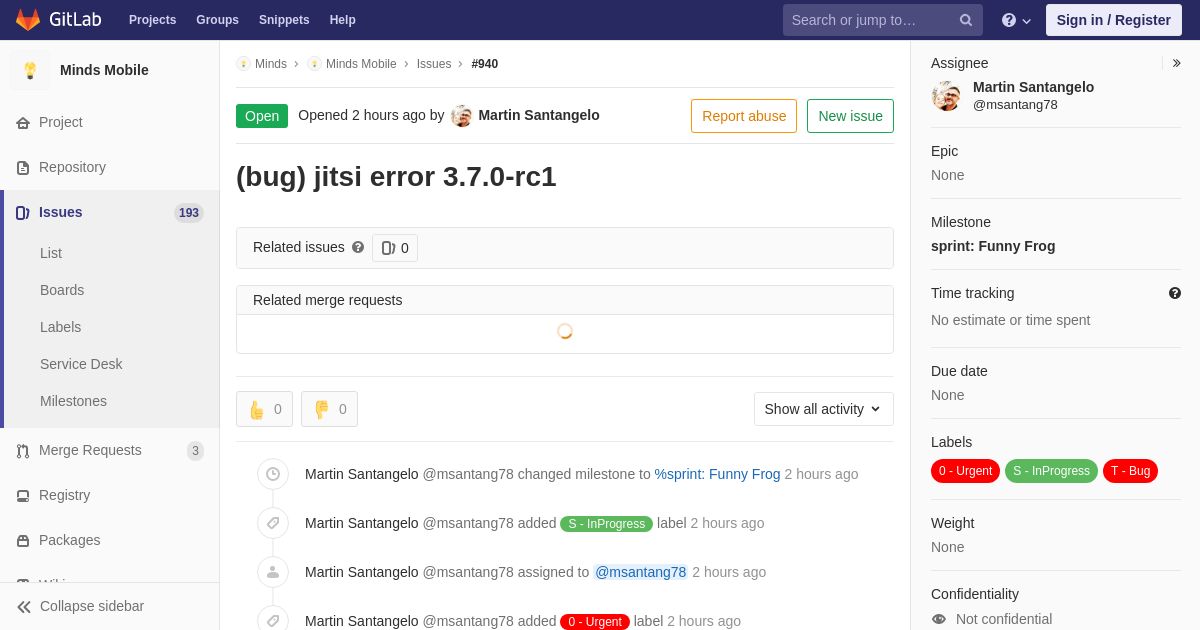The width and height of the screenshot is (1200, 630).
Task: Click the search magnifier icon
Action: pyautogui.click(x=966, y=20)
